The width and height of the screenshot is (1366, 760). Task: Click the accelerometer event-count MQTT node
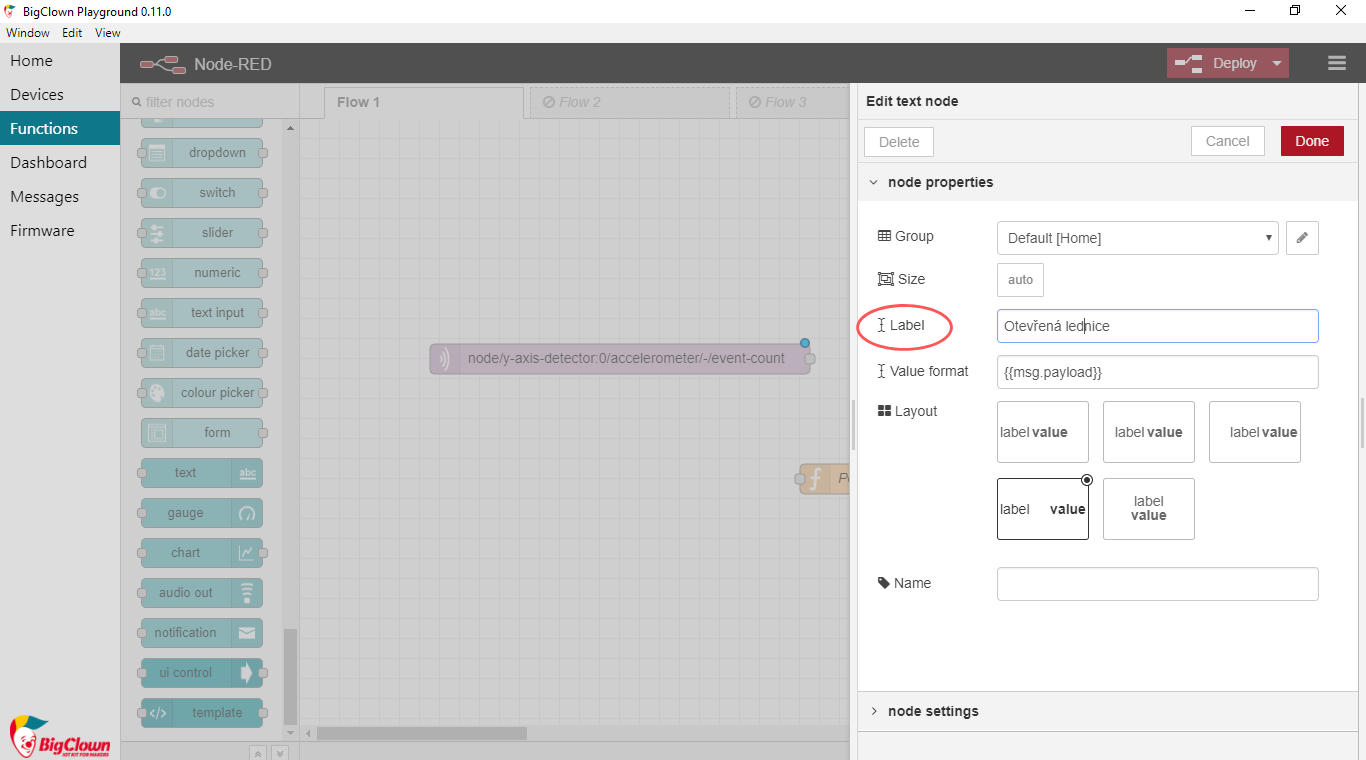coord(620,359)
